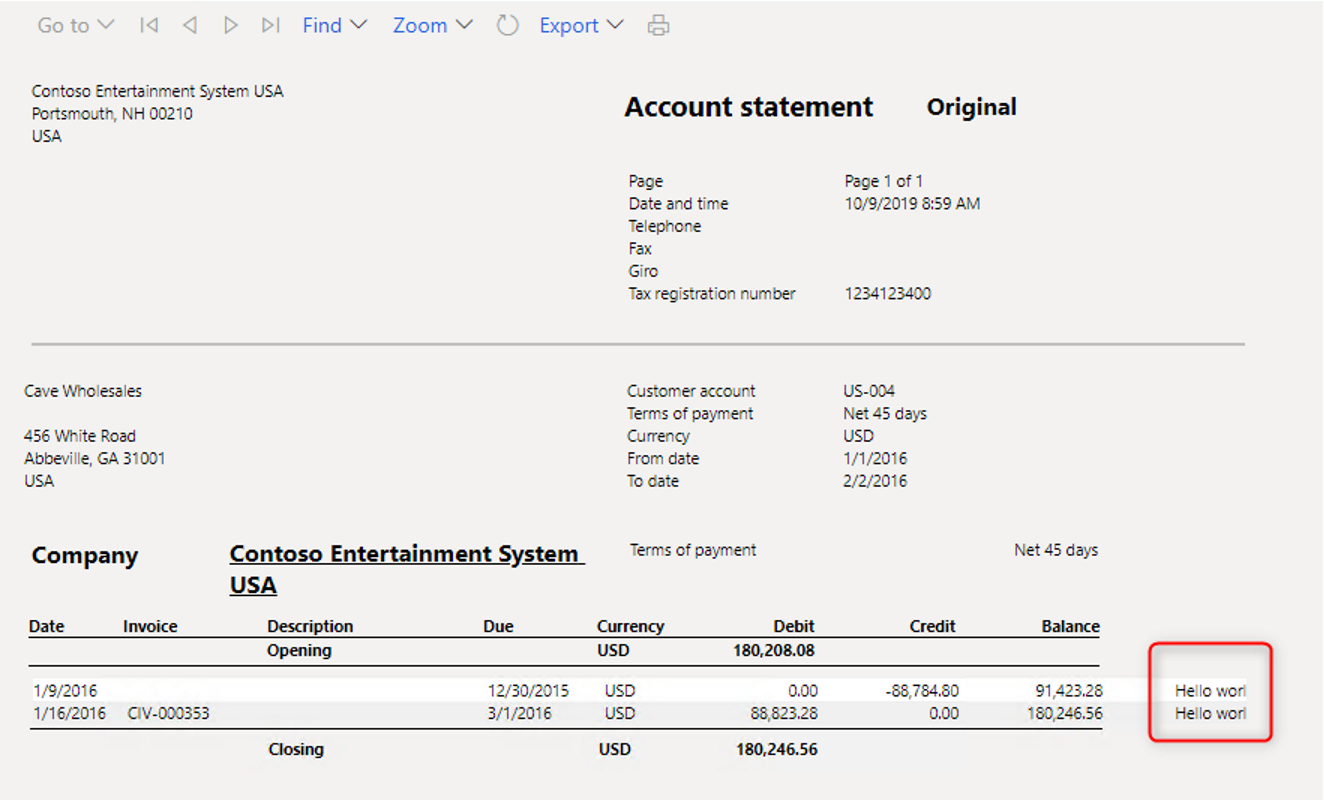Click the Customer account label
1324x800 pixels.
(691, 391)
